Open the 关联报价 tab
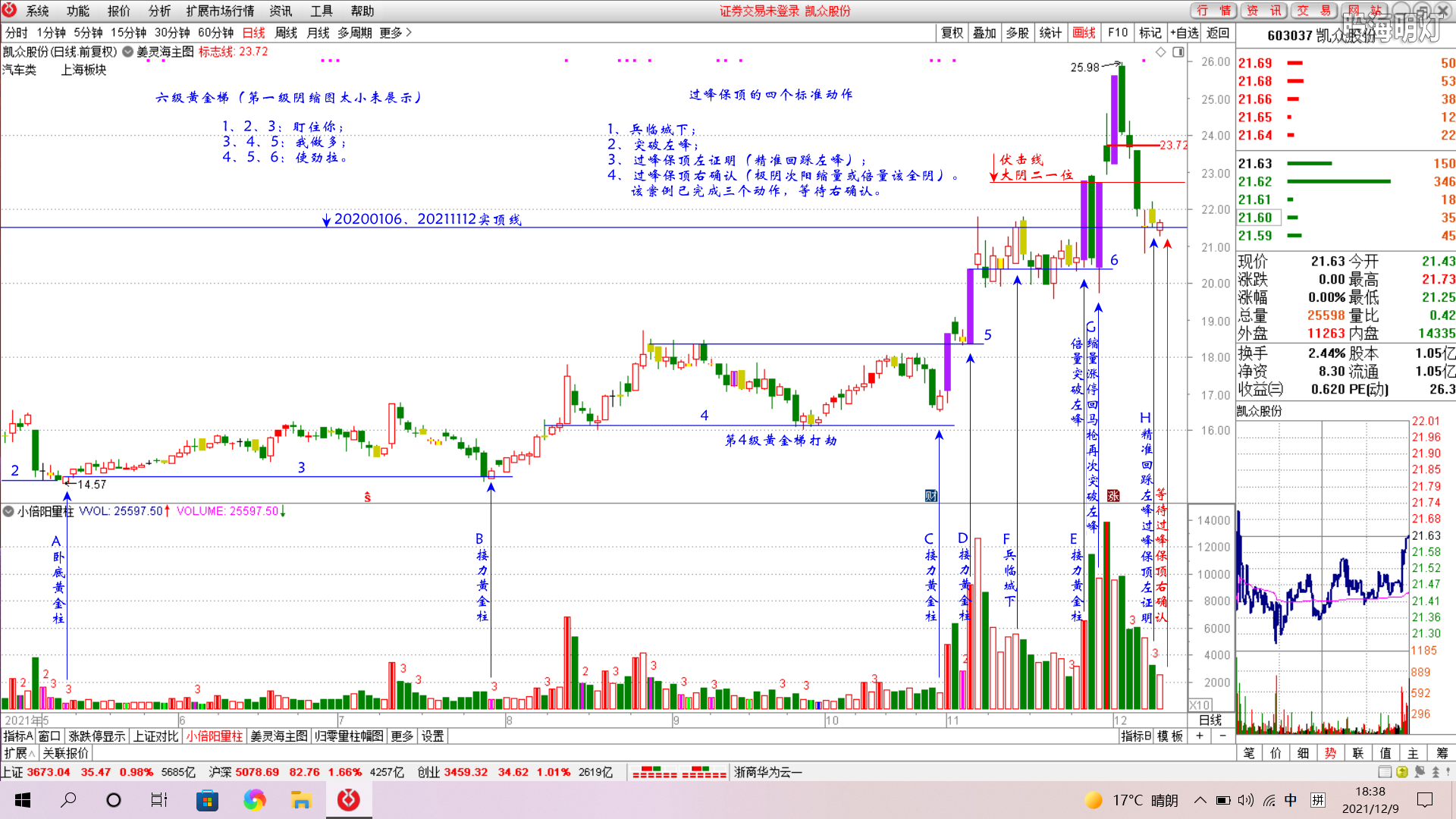1456x819 pixels. pyautogui.click(x=65, y=753)
